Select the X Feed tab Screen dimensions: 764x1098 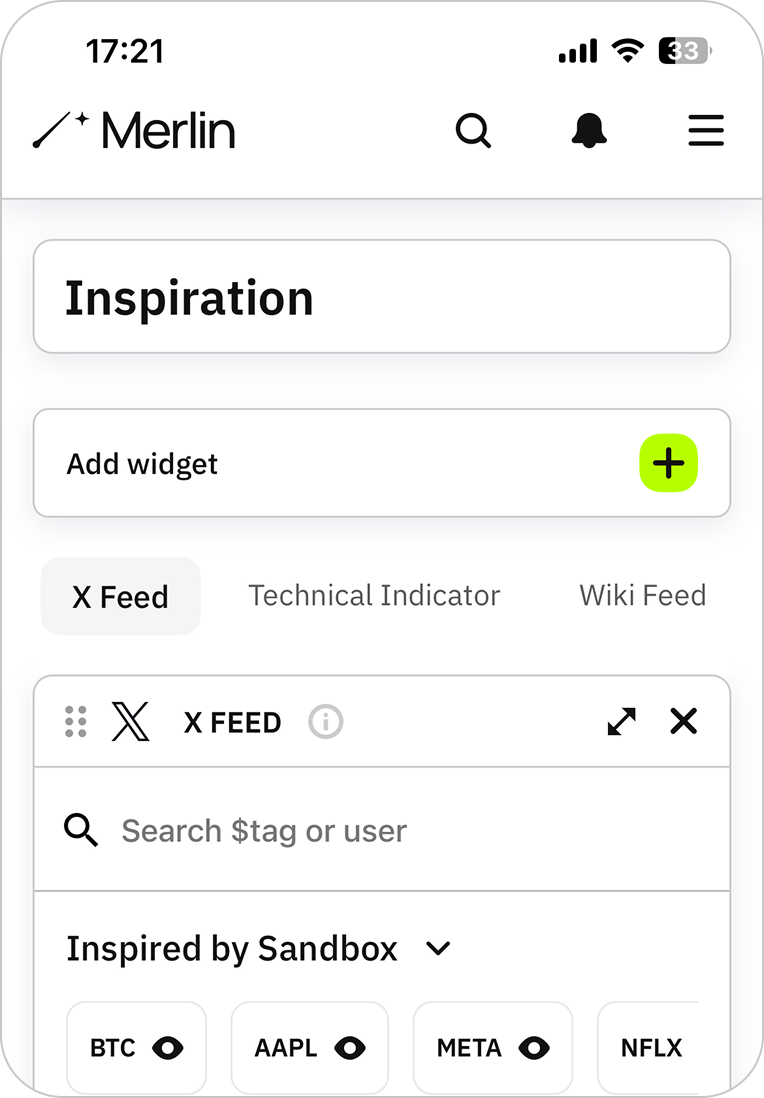120,597
